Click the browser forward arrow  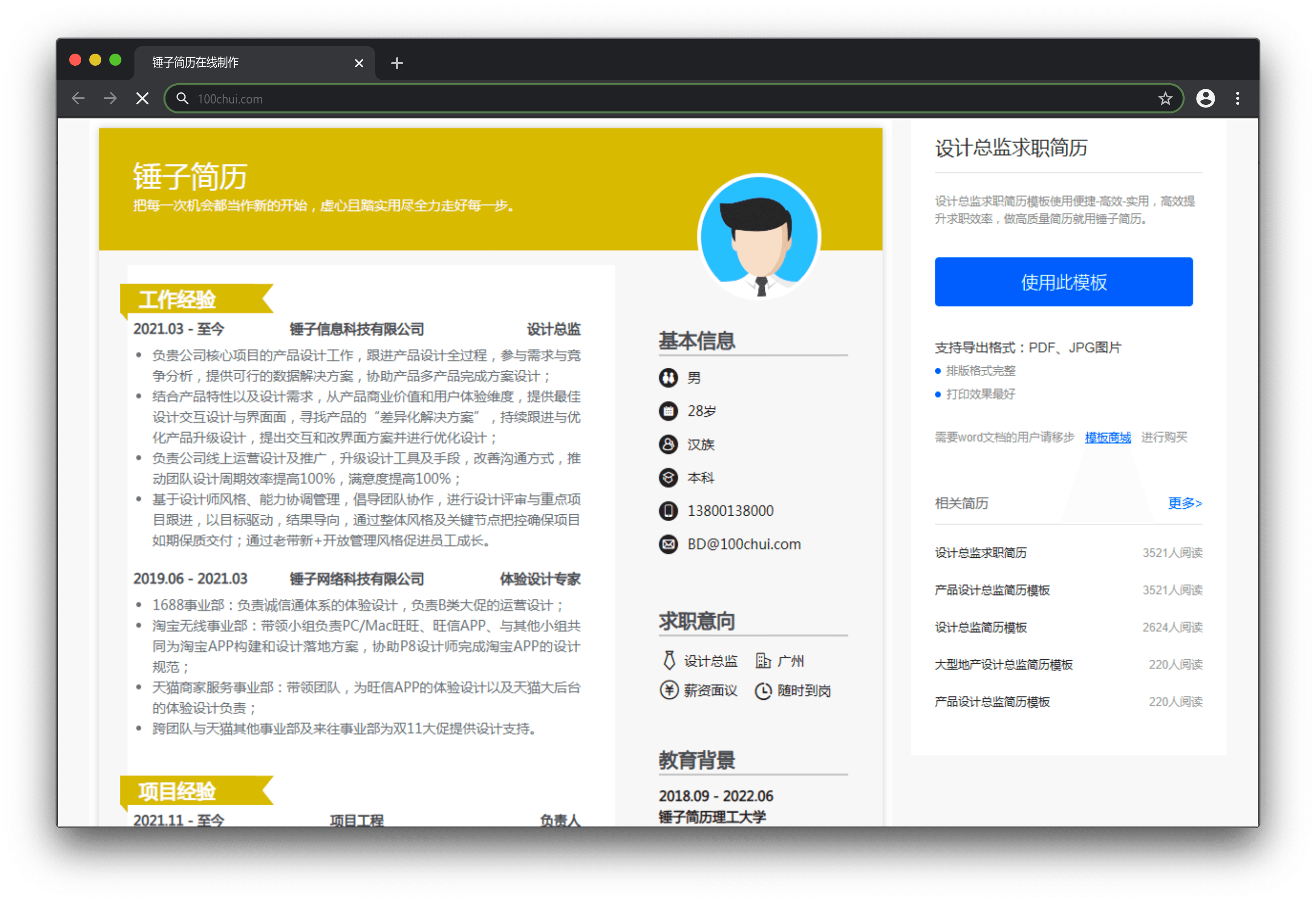click(x=110, y=99)
